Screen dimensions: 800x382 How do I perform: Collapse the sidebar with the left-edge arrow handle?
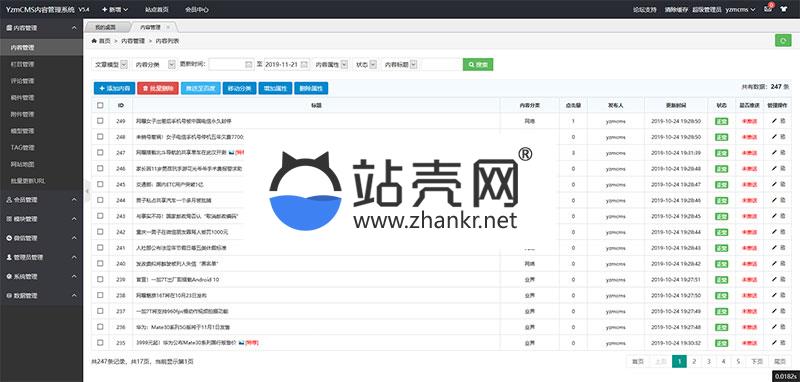point(87,191)
